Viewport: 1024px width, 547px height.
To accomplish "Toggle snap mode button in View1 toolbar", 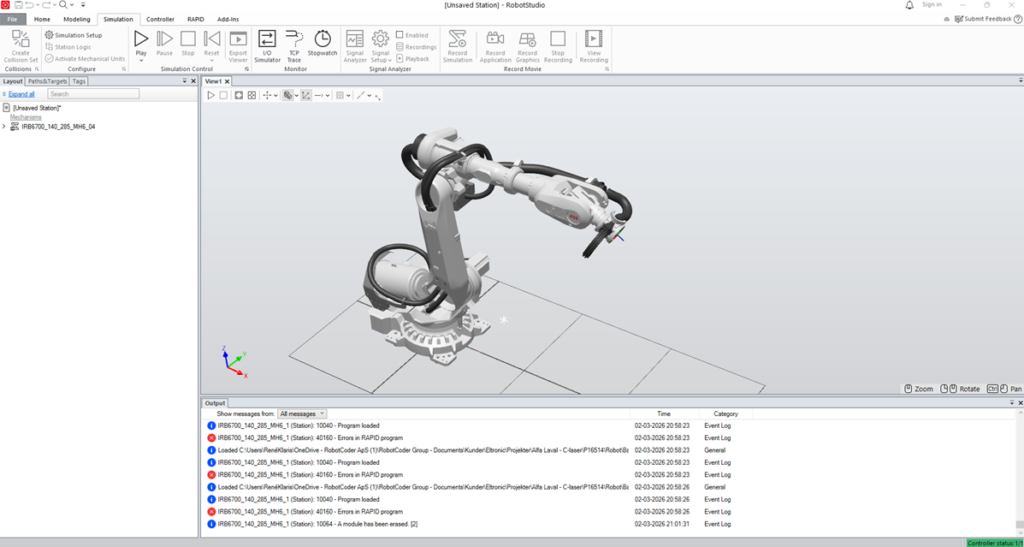I will click(x=306, y=95).
